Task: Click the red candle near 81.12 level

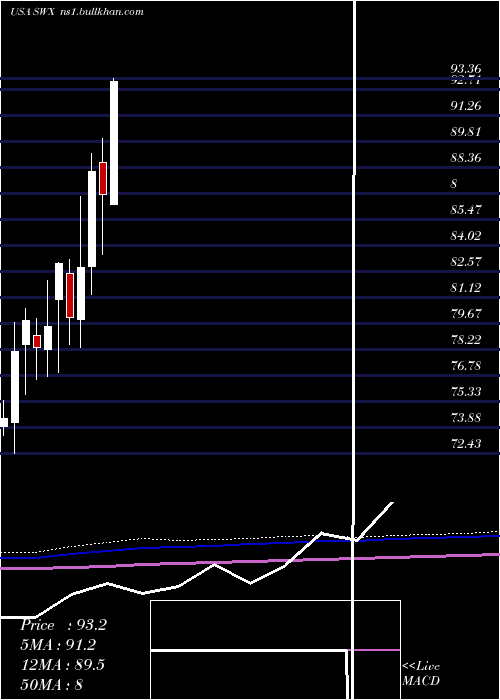Action: [x=70, y=296]
